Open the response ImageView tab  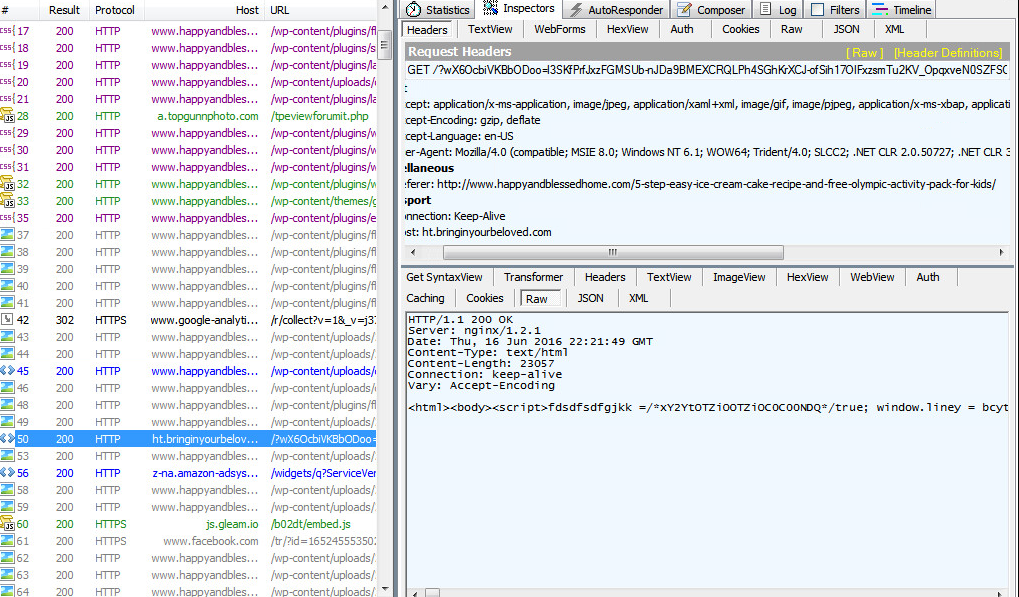[x=740, y=277]
